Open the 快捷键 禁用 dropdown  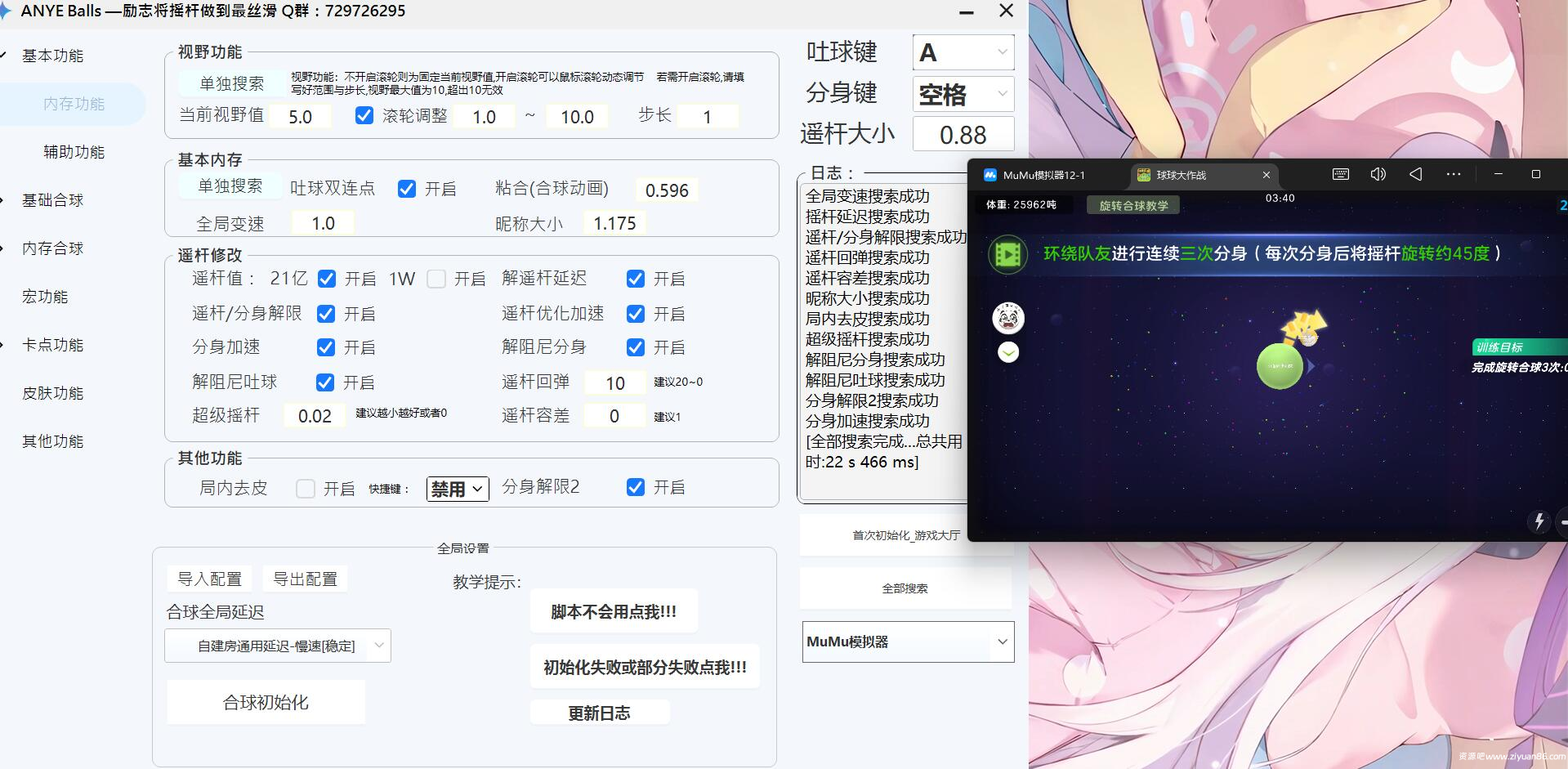[x=457, y=488]
